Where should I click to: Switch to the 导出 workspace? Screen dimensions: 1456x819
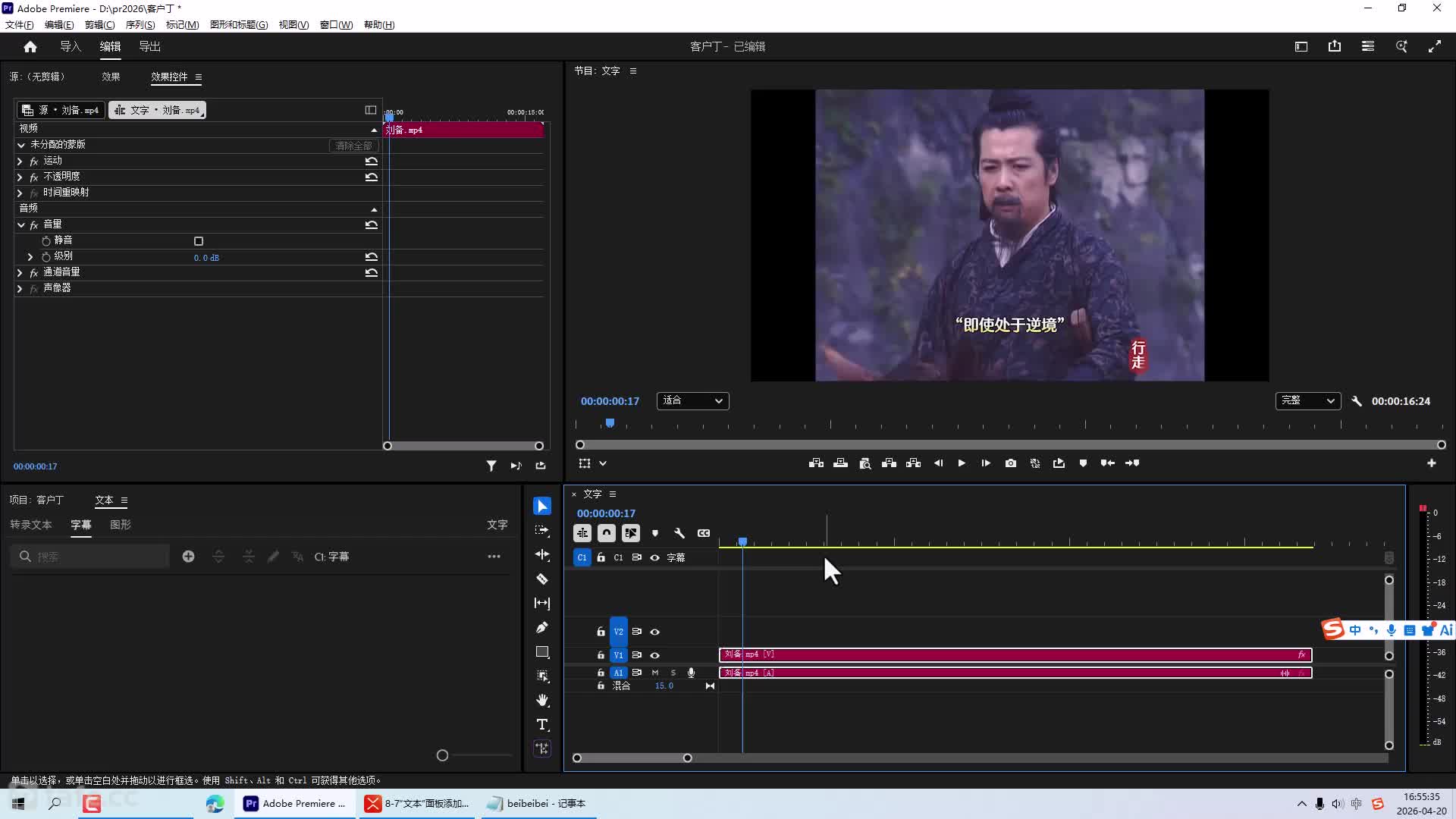(x=149, y=47)
